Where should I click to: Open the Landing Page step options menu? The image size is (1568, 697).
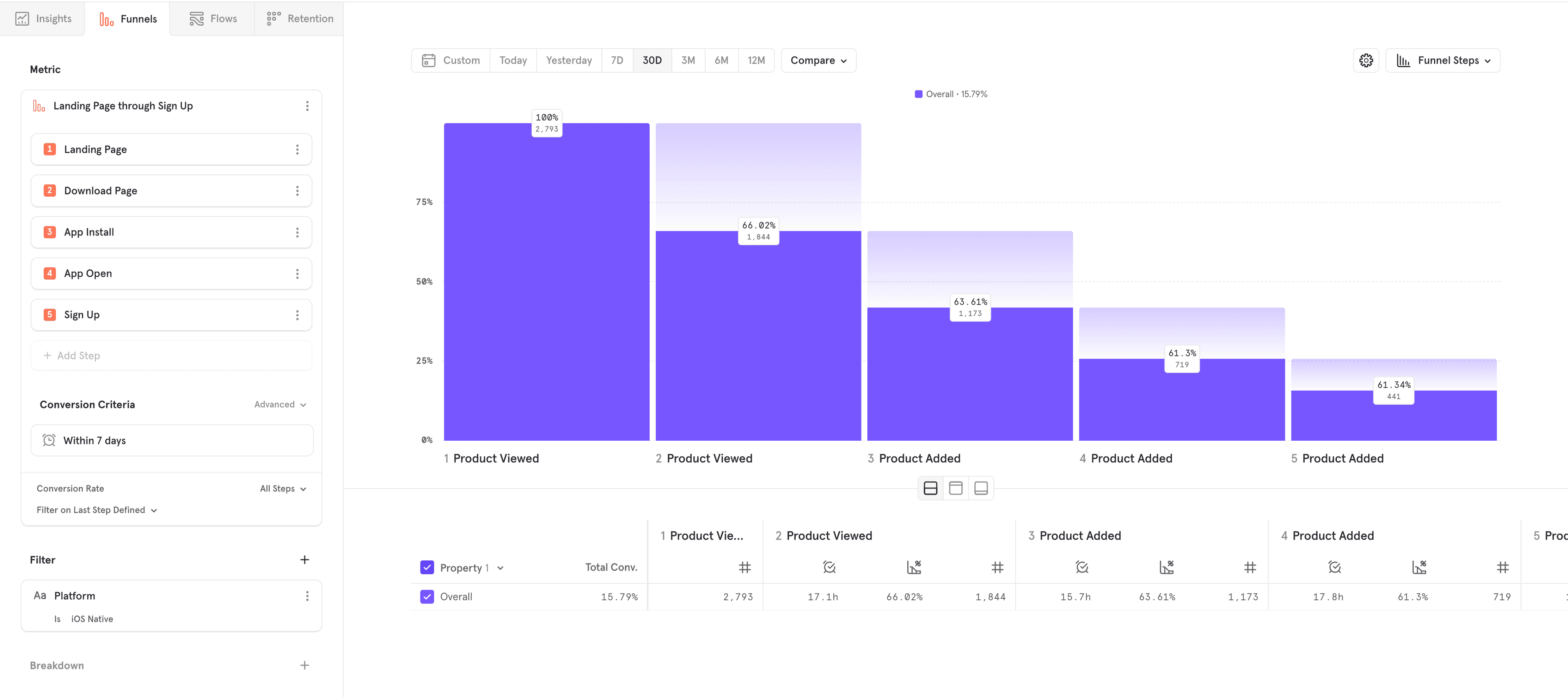[297, 150]
